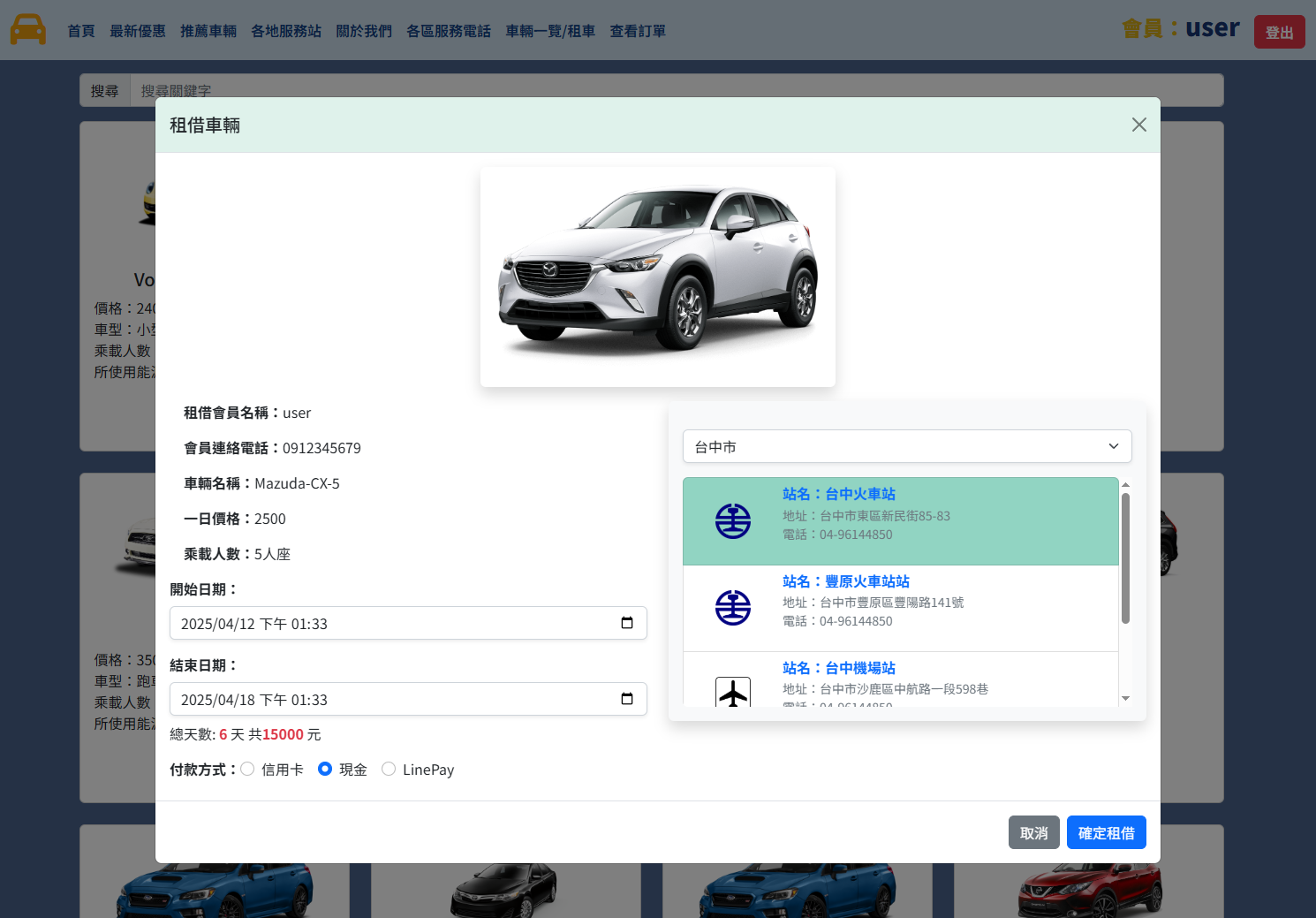Click station list scroll up arrow
The height and width of the screenshot is (918, 1316).
tap(1125, 485)
